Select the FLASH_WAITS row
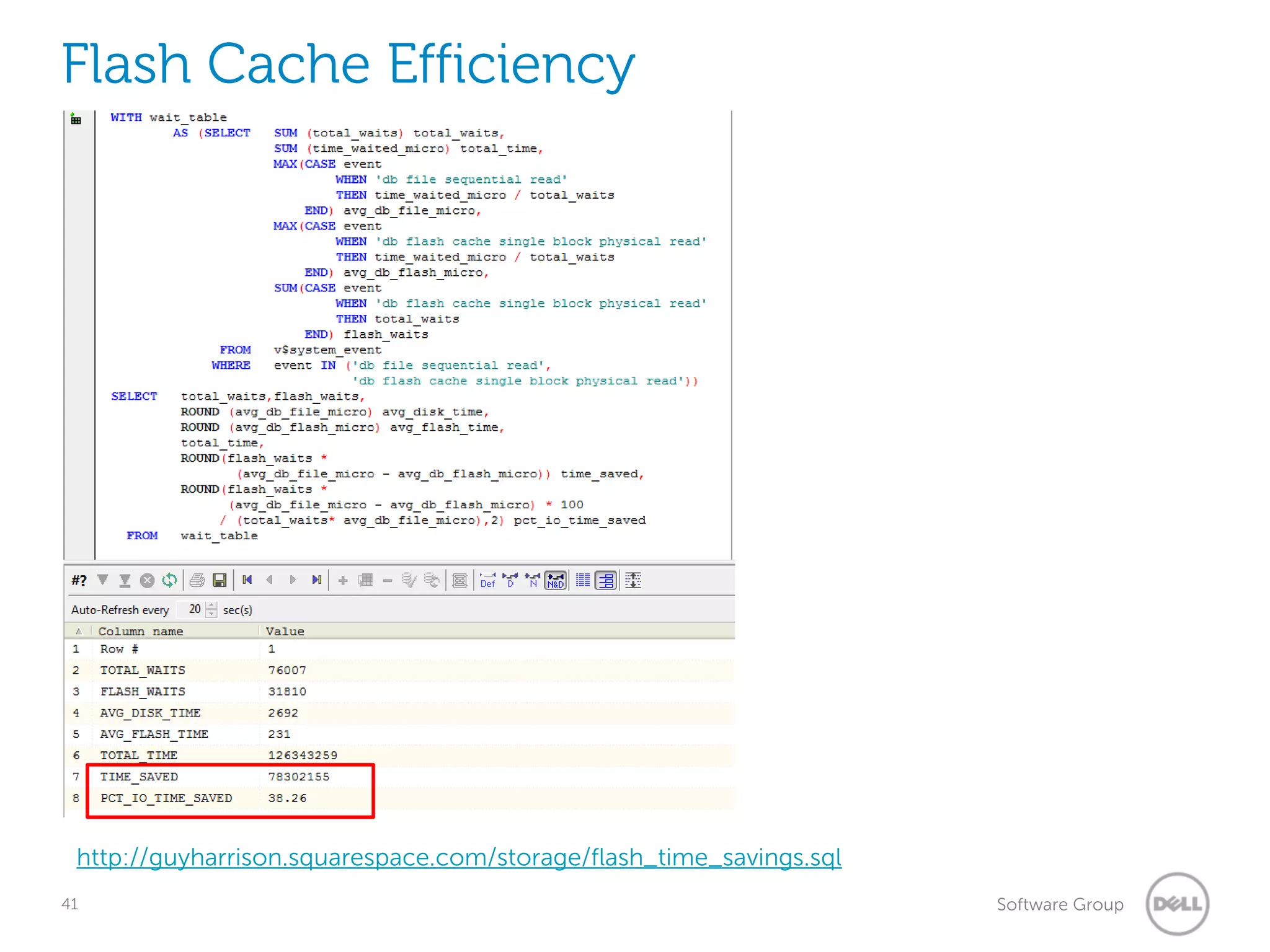This screenshot has width=1270, height=952. 400,691
